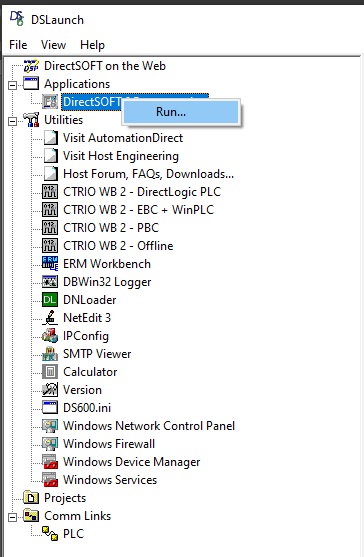The width and height of the screenshot is (364, 557).
Task: Click the Comm Links folder icon
Action: coord(31,516)
